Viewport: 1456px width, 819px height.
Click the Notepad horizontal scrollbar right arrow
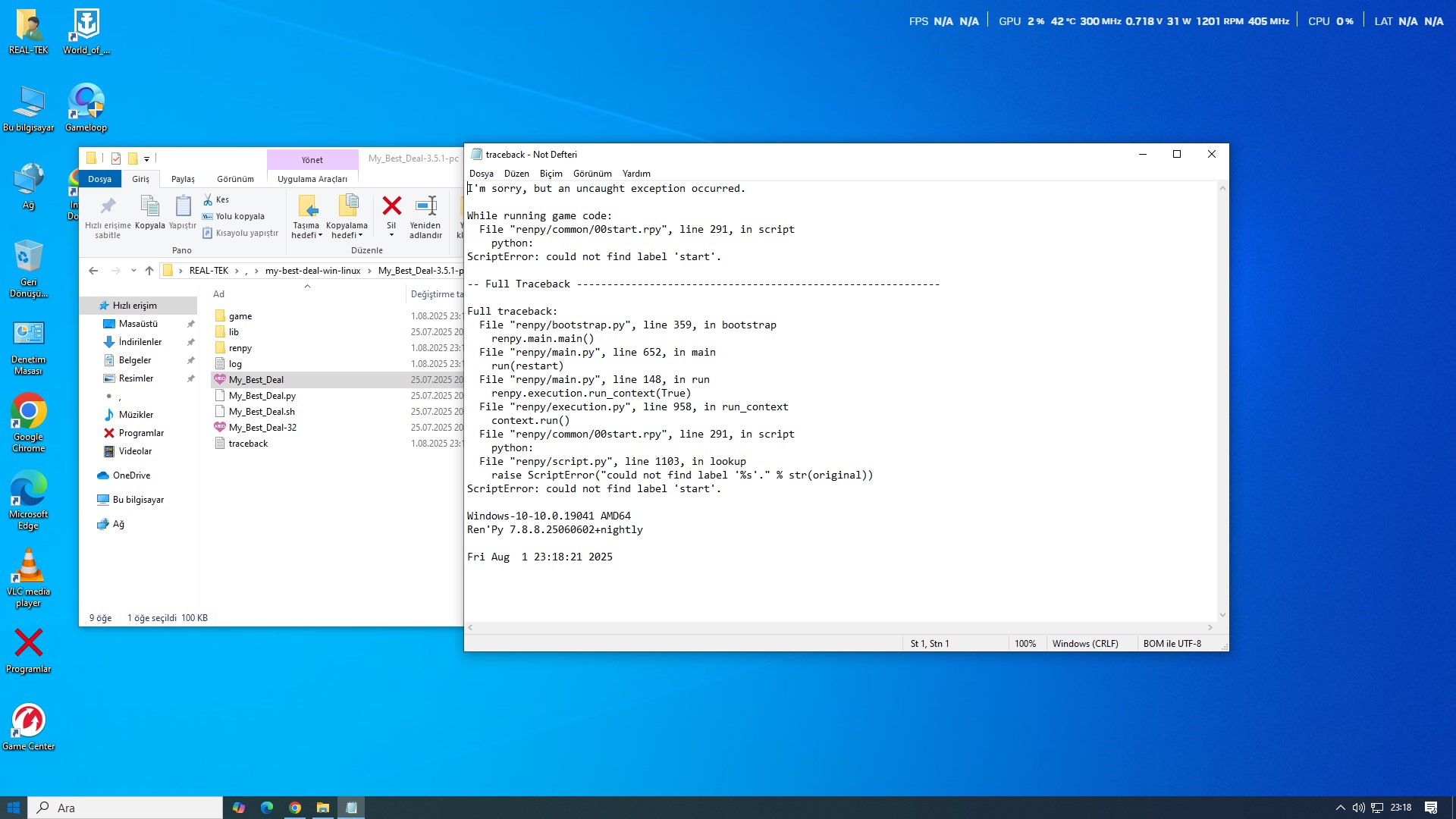[x=1210, y=628]
